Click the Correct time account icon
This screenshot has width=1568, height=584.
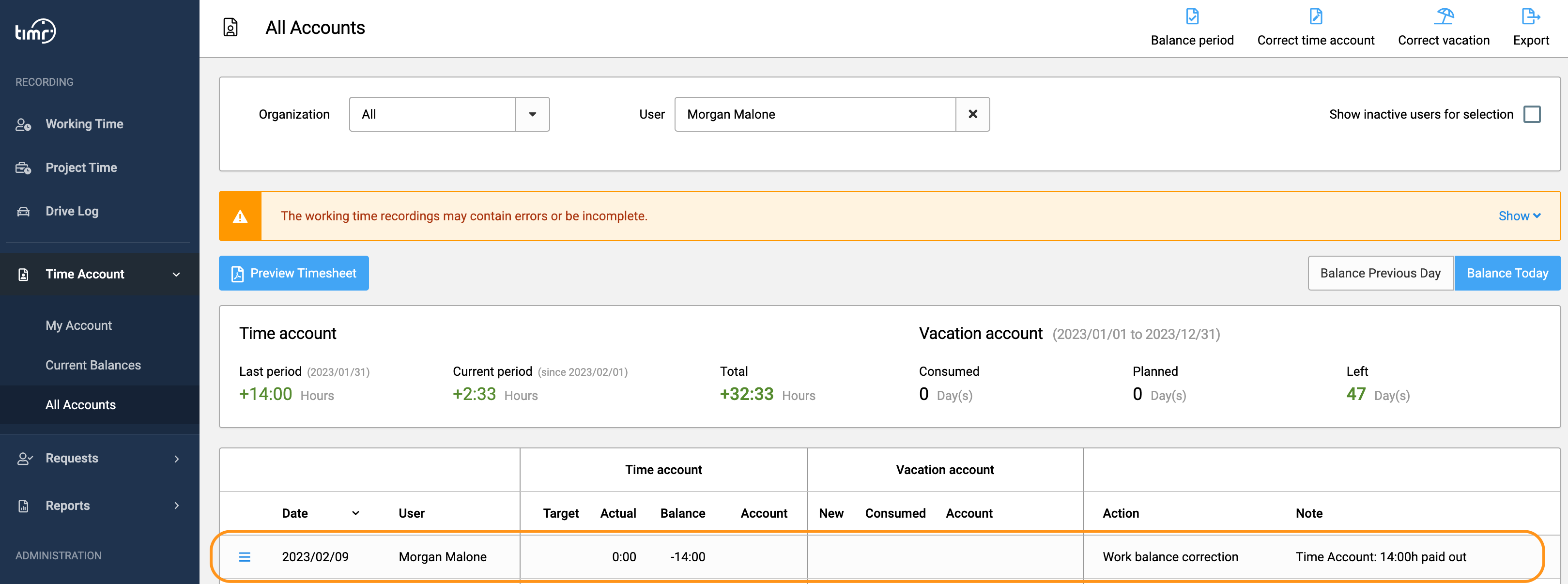click(x=1315, y=16)
